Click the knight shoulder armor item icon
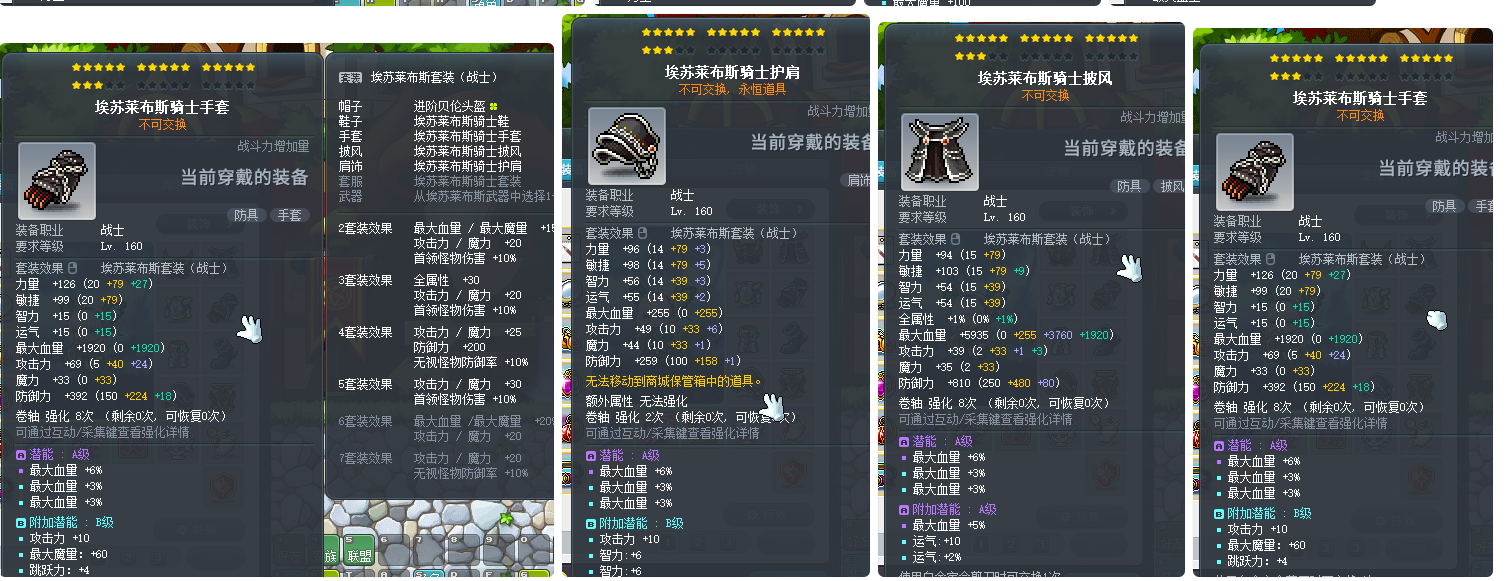The image size is (1508, 581). [627, 146]
